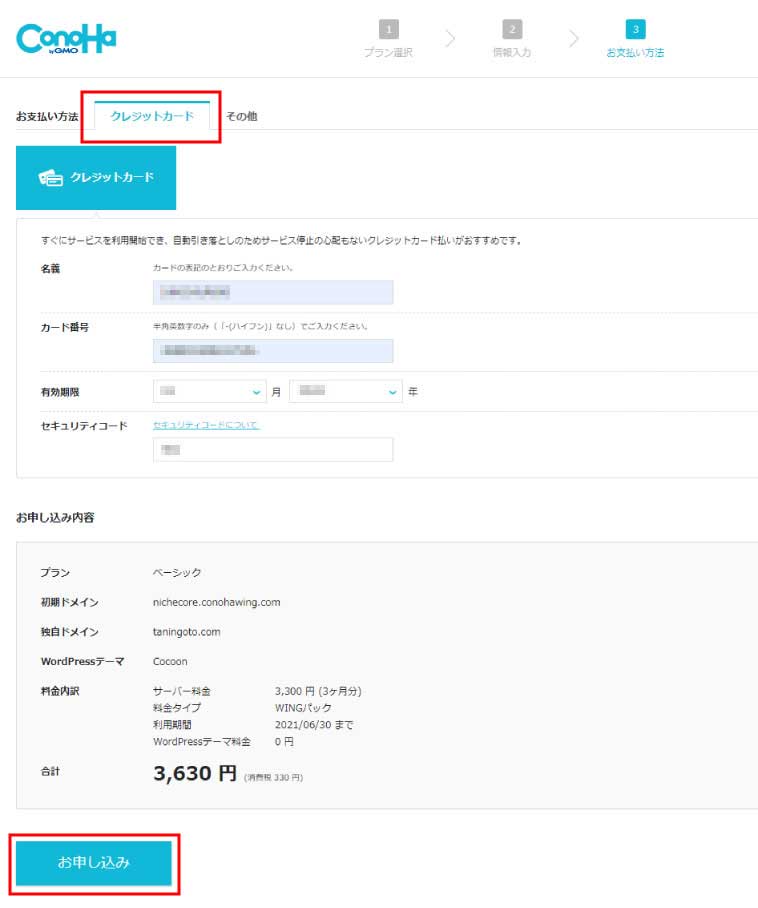Viewport: 758px width, 908px height.
Task: Click the カード番号 input field
Action: coord(273,351)
